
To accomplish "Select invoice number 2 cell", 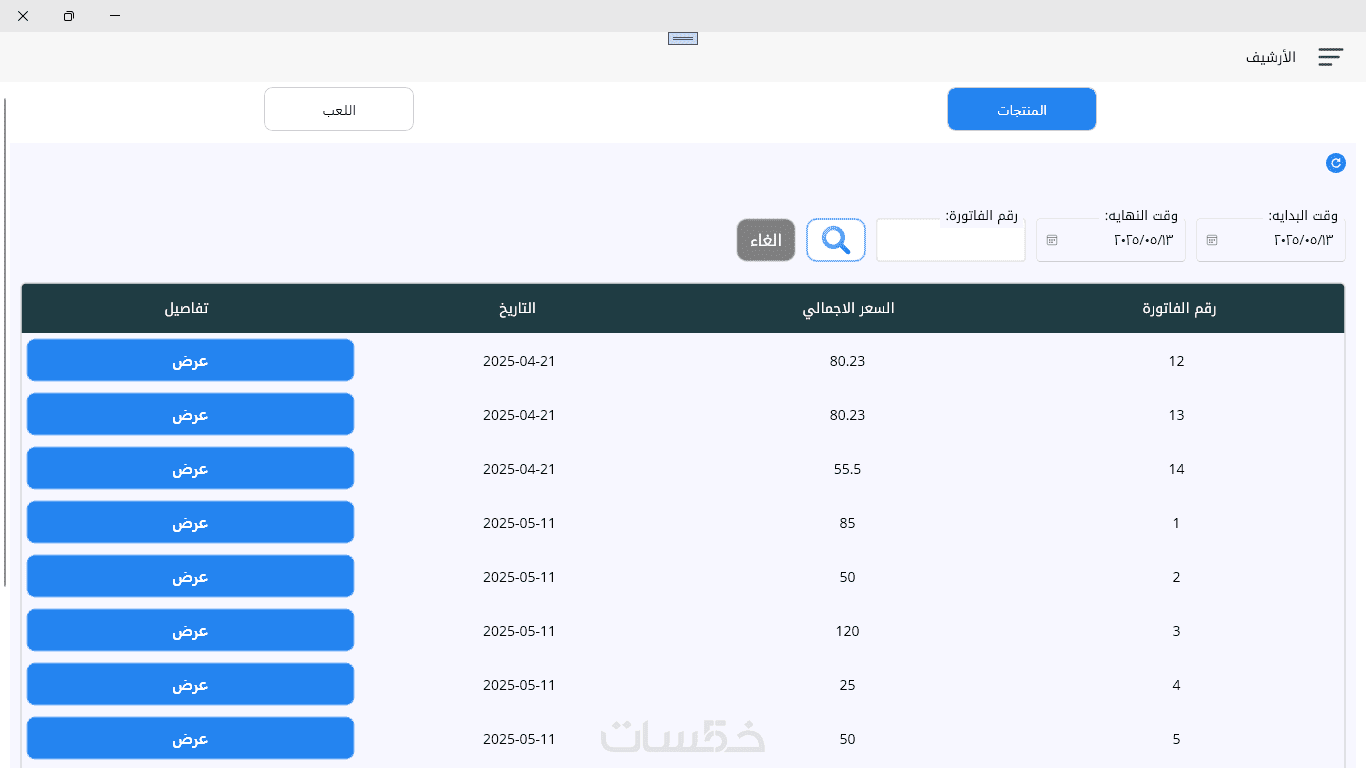I will (x=1177, y=577).
